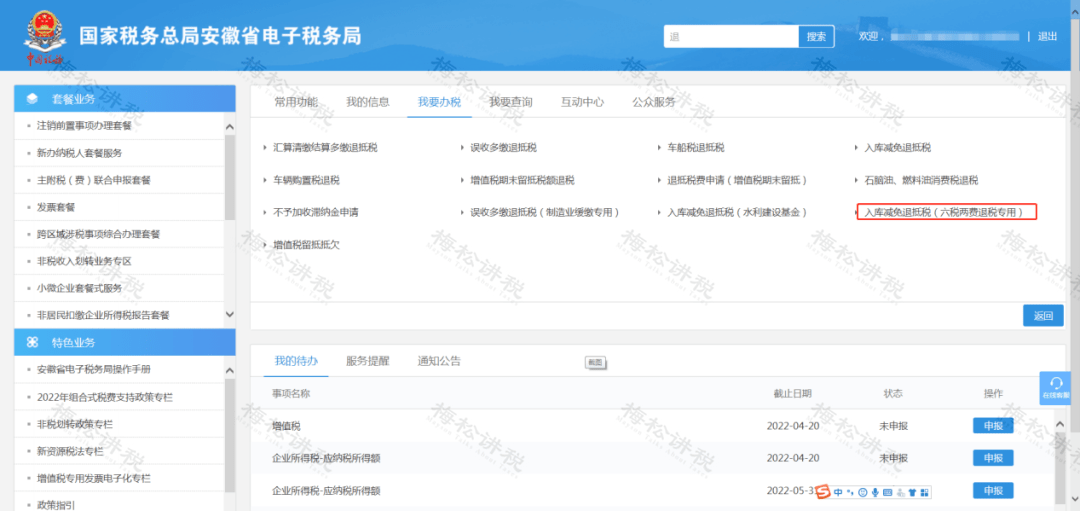Switch to the 常用功能 tab
Screen dimensions: 1080x511
click(296, 102)
